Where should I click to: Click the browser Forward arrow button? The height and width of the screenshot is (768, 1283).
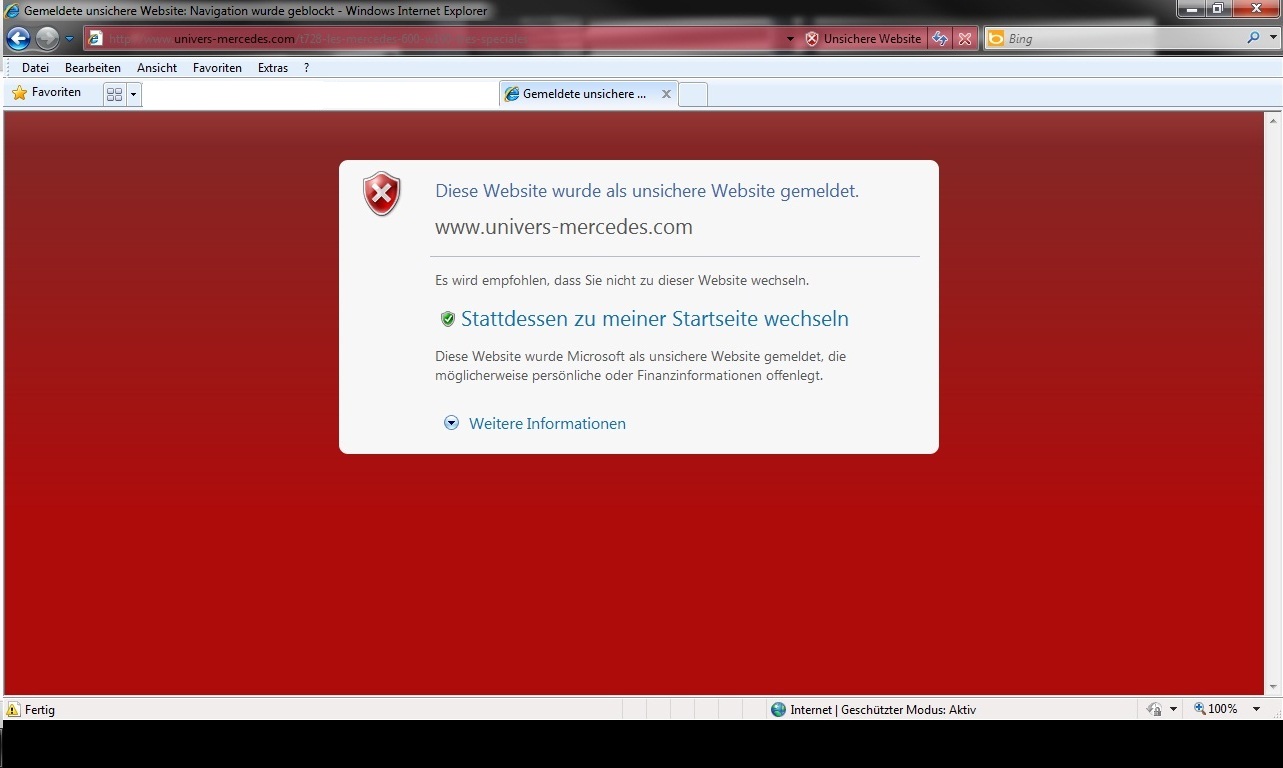(47, 39)
